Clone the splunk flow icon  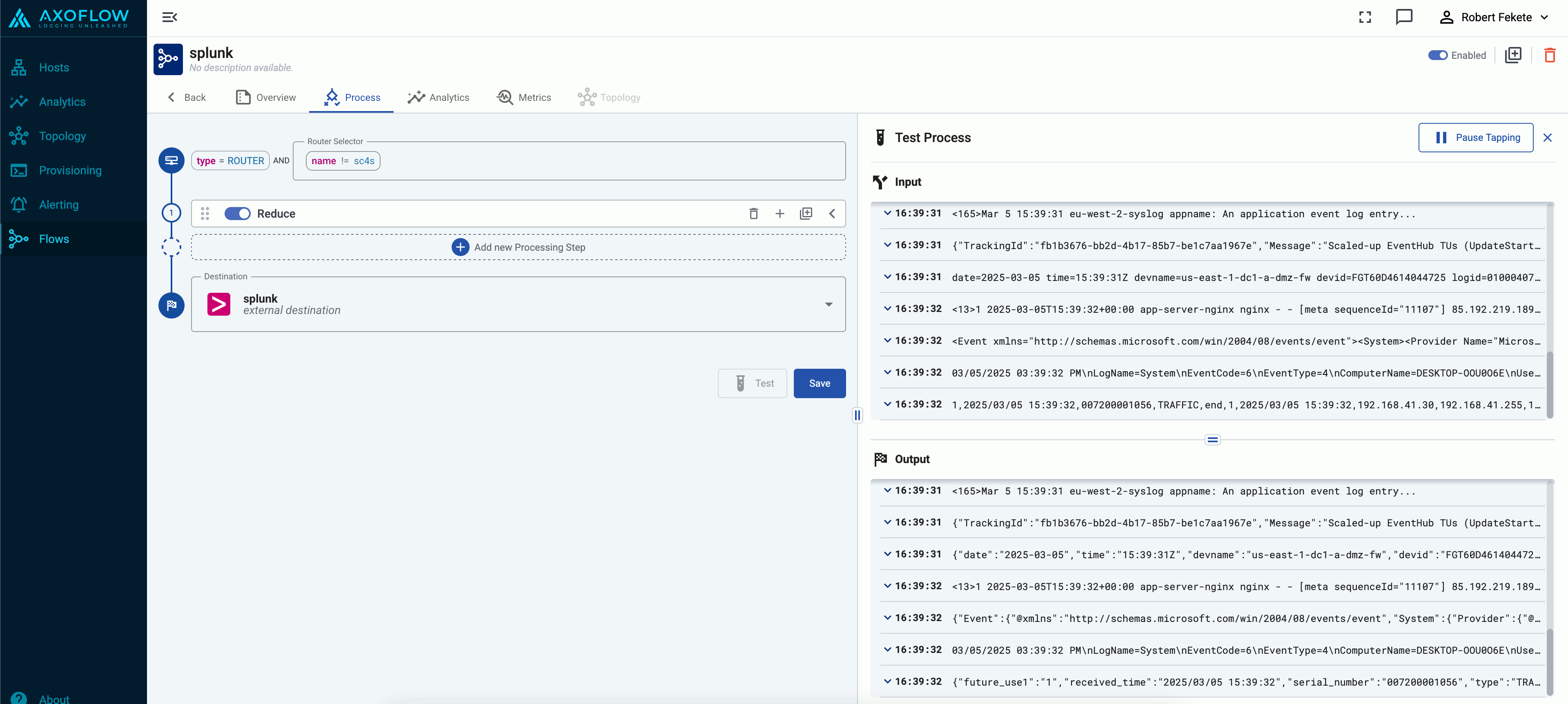click(1512, 56)
